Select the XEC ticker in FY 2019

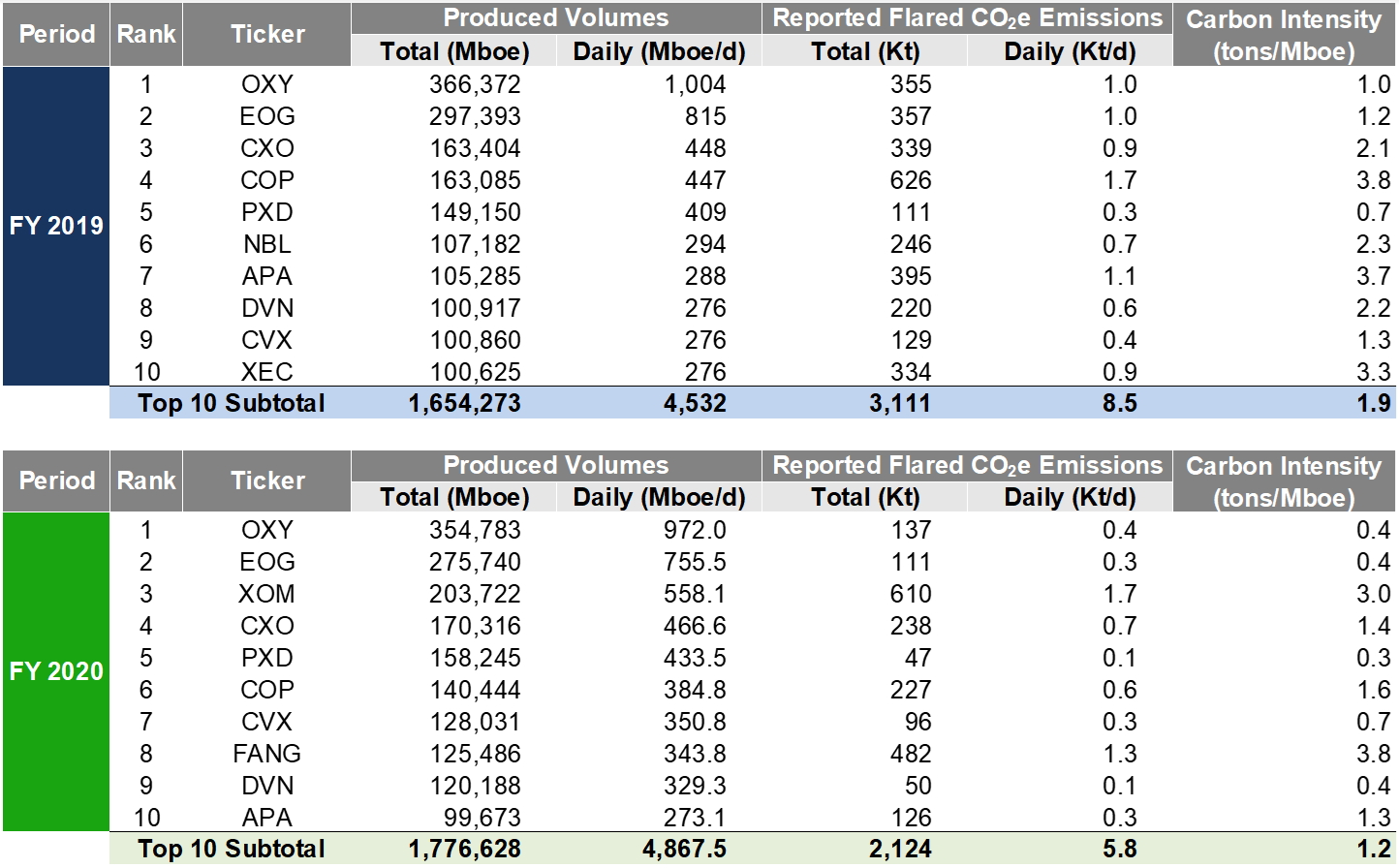pyautogui.click(x=266, y=372)
